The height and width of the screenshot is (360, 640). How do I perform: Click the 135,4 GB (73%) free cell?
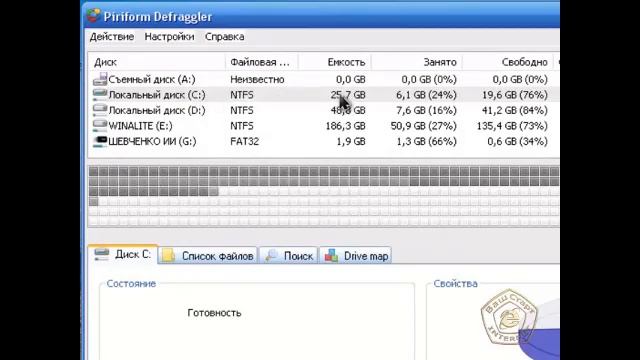[512, 126]
